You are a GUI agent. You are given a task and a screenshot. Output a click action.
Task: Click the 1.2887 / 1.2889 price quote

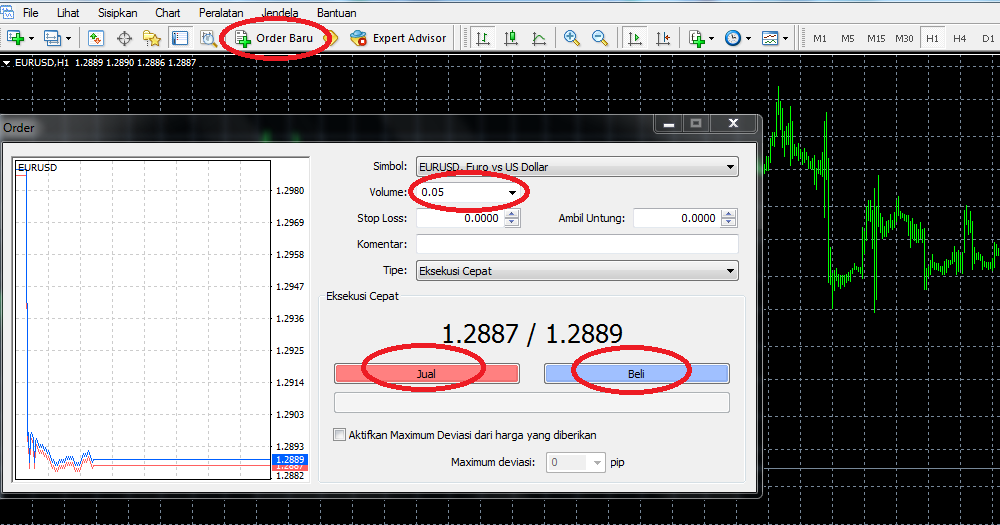(532, 334)
